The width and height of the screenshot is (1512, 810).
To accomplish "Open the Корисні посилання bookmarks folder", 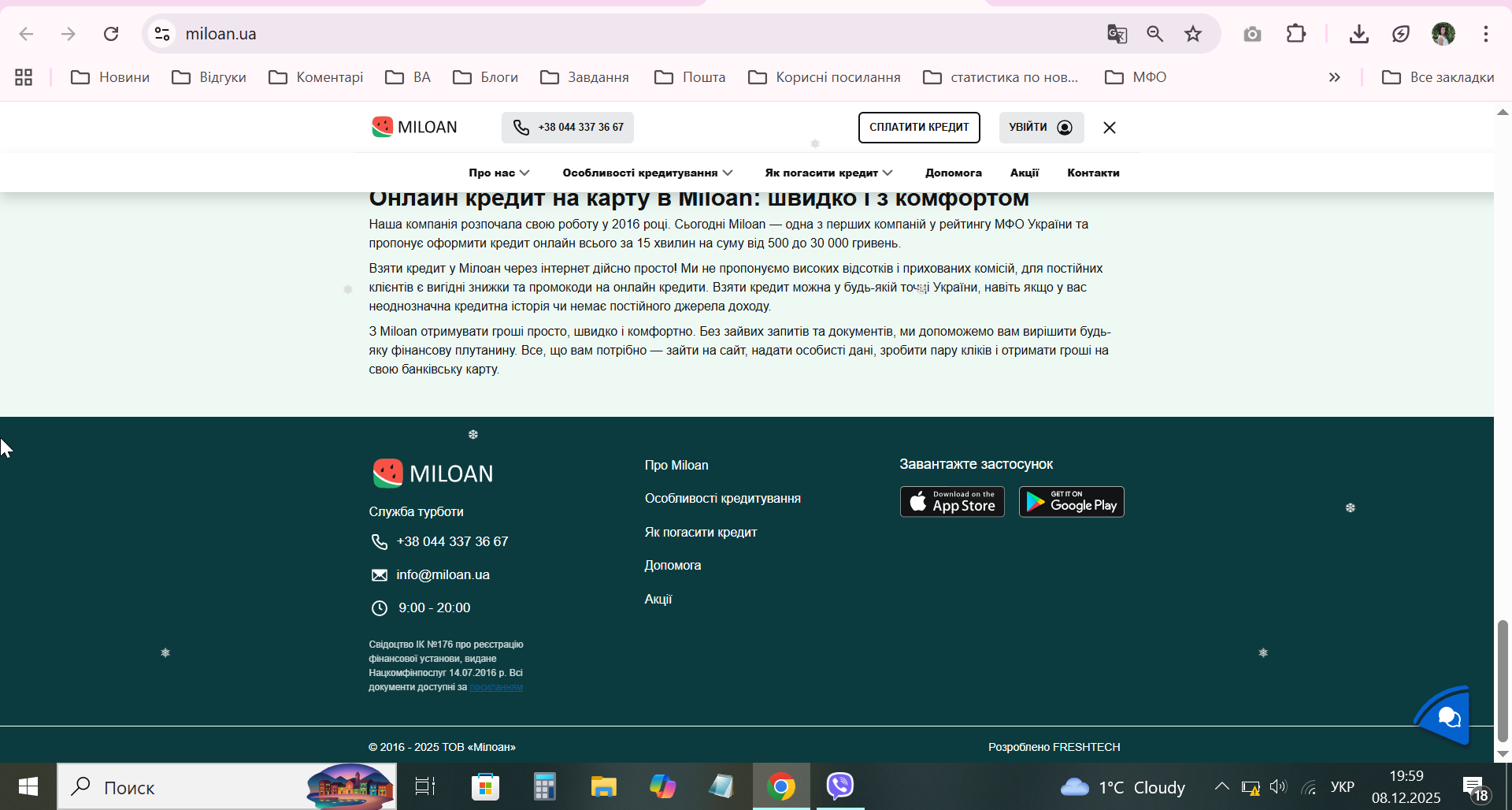I will pyautogui.click(x=825, y=77).
